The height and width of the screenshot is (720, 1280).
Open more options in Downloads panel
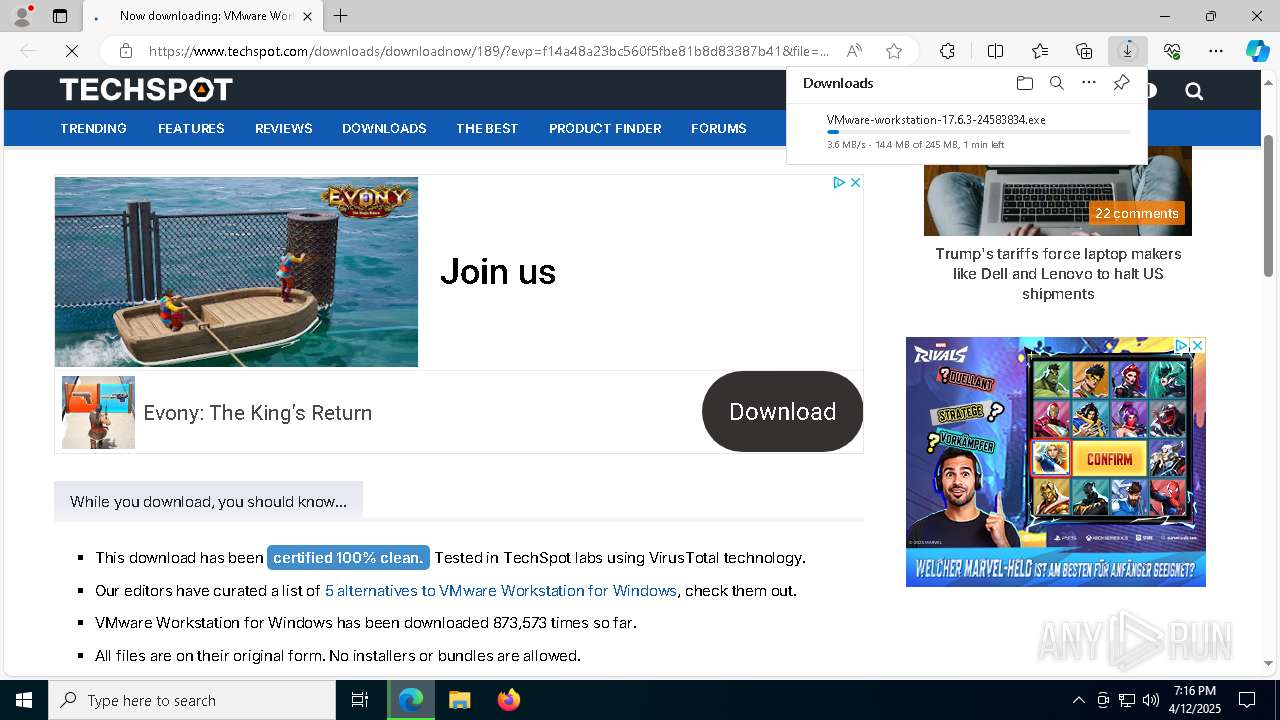[1089, 83]
